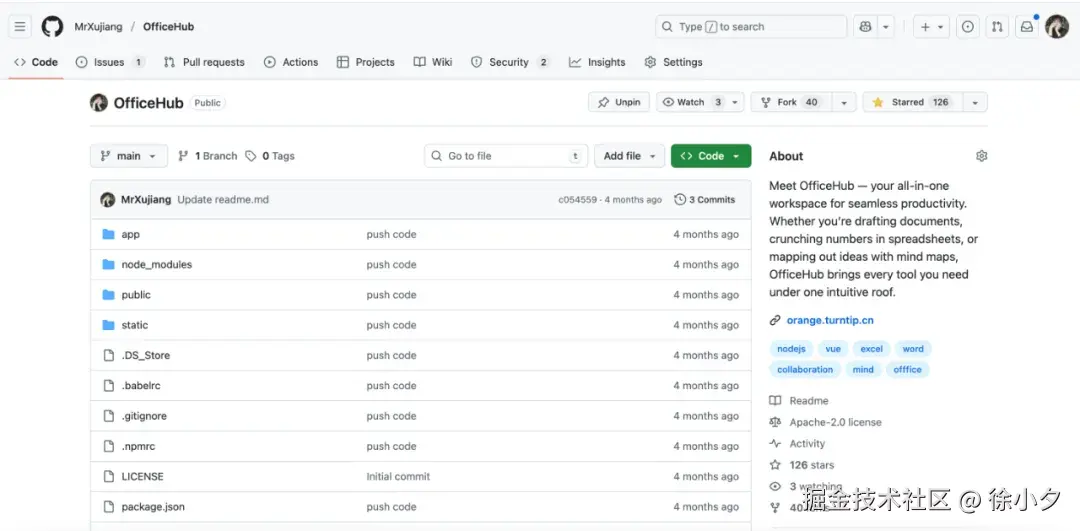The height and width of the screenshot is (531, 1080).
Task: Open the repository Settings tab
Action: pyautogui.click(x=674, y=62)
